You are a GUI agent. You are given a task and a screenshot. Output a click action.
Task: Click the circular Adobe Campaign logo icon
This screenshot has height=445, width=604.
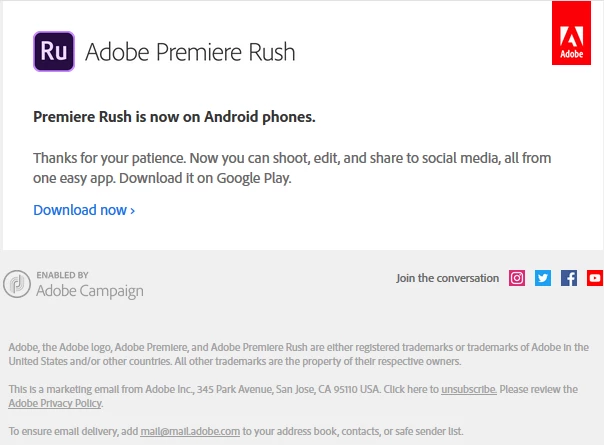[17, 284]
